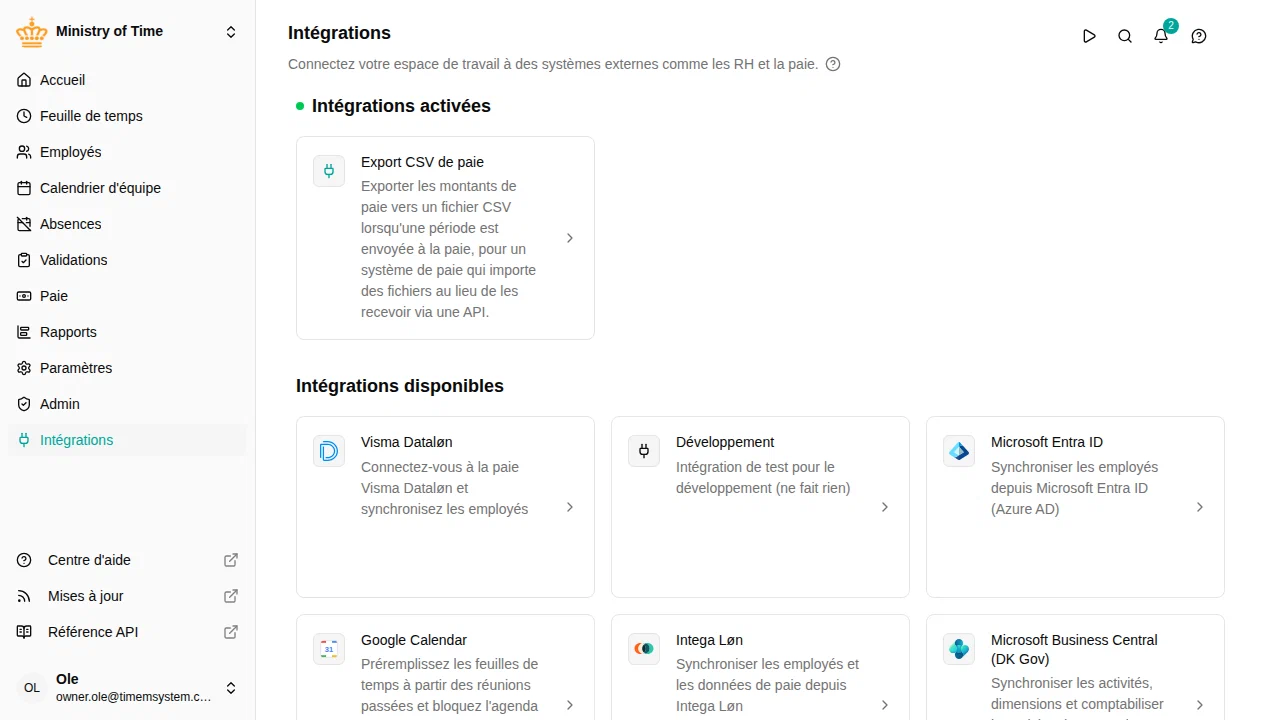
Task: Open Paie in sidebar
Action: click(x=127, y=296)
